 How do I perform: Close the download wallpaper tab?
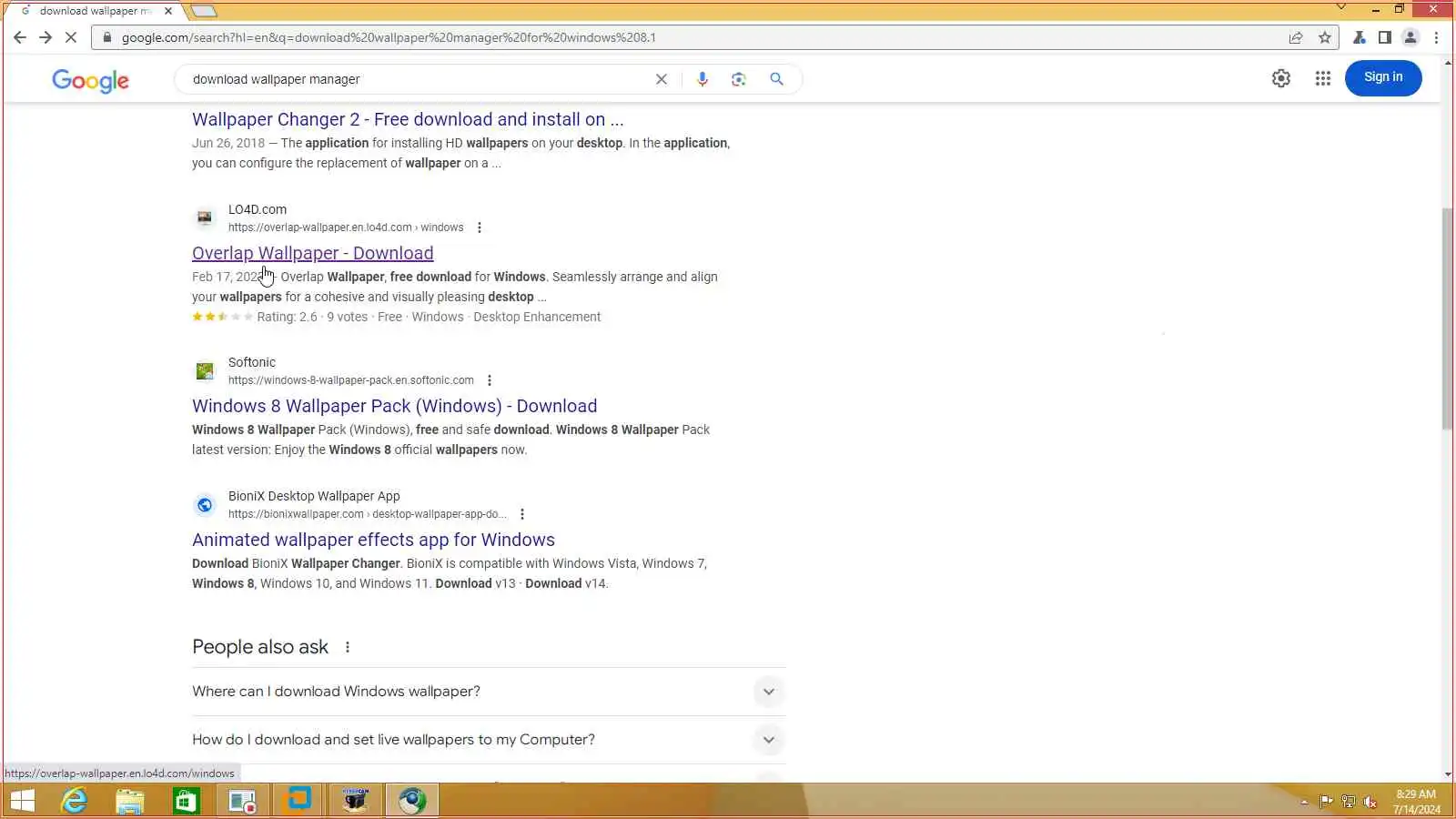[168, 11]
